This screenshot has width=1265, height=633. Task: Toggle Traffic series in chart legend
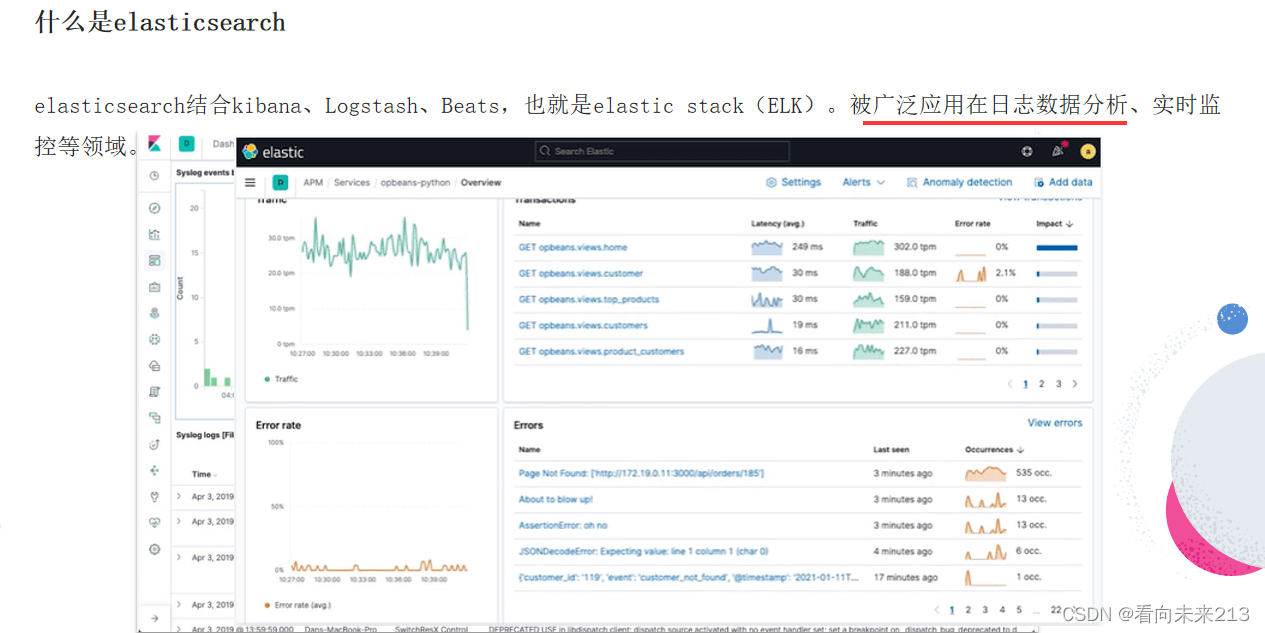point(281,379)
